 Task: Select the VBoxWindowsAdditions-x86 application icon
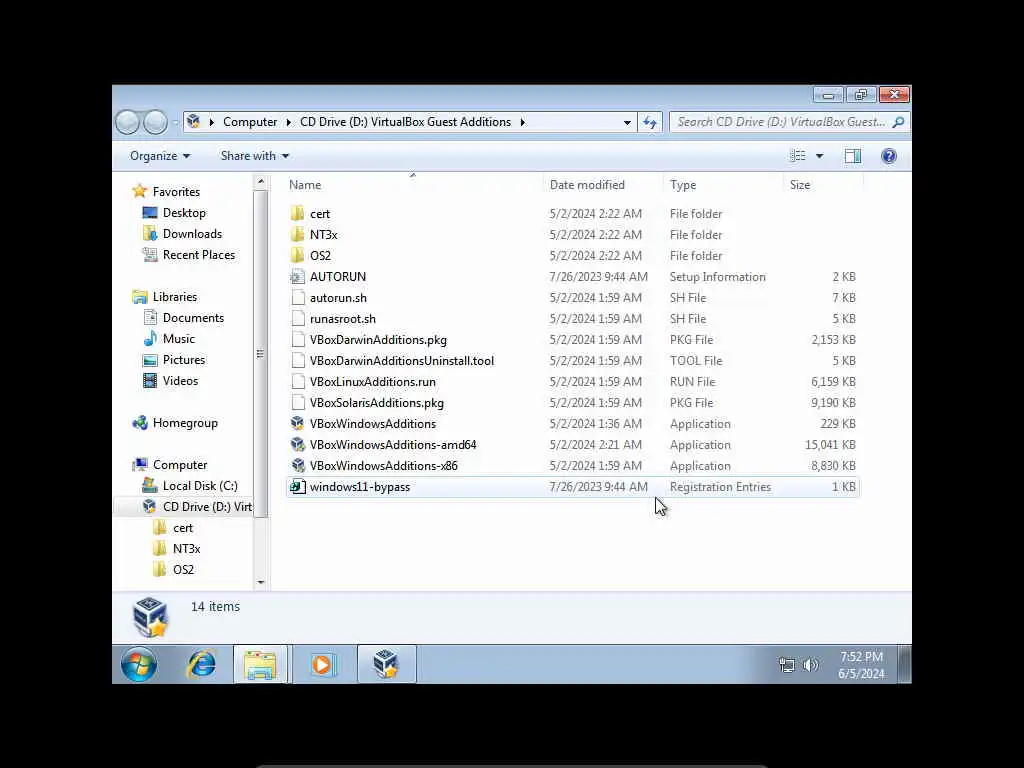point(297,466)
